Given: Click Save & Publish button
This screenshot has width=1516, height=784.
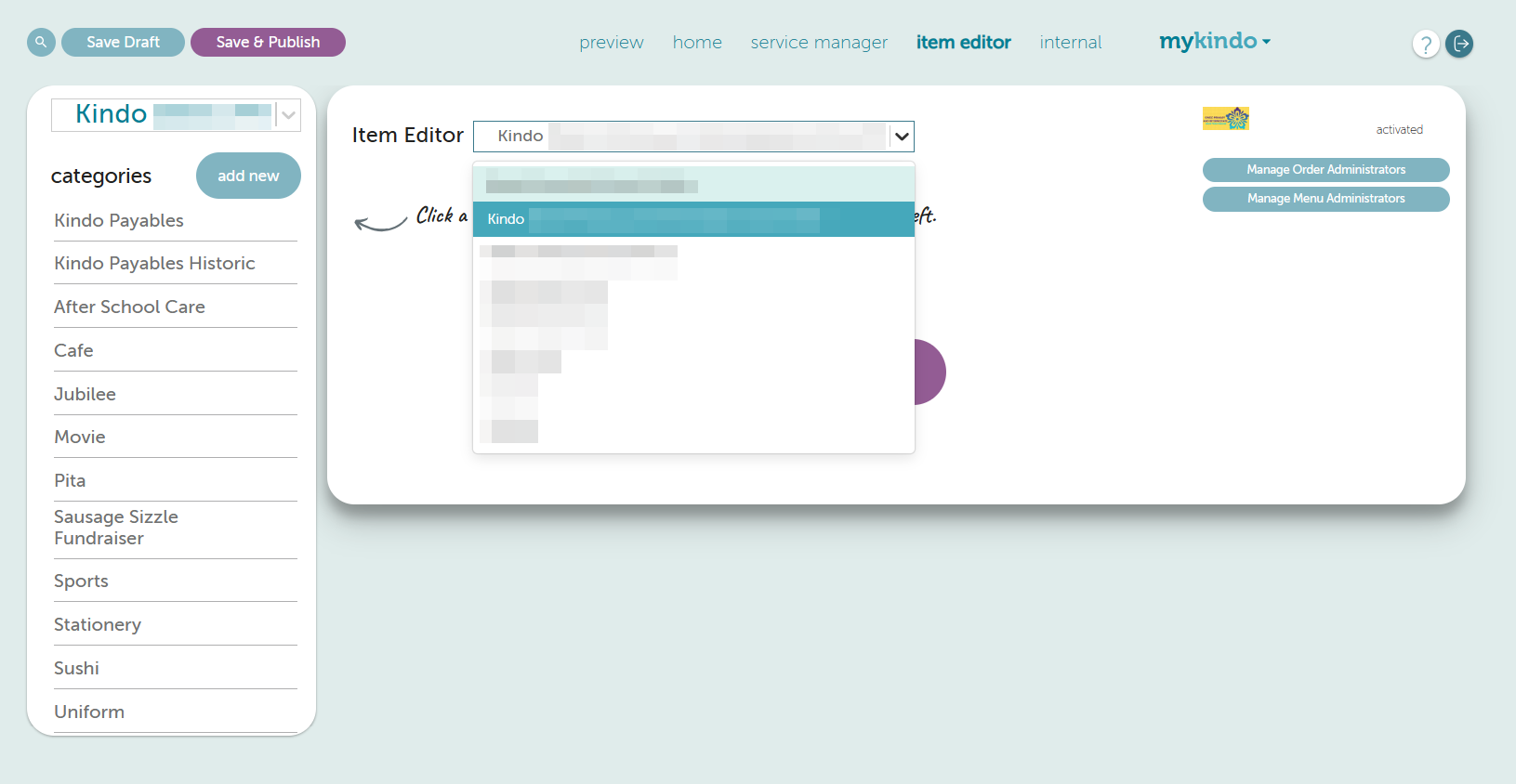Looking at the screenshot, I should 268,43.
